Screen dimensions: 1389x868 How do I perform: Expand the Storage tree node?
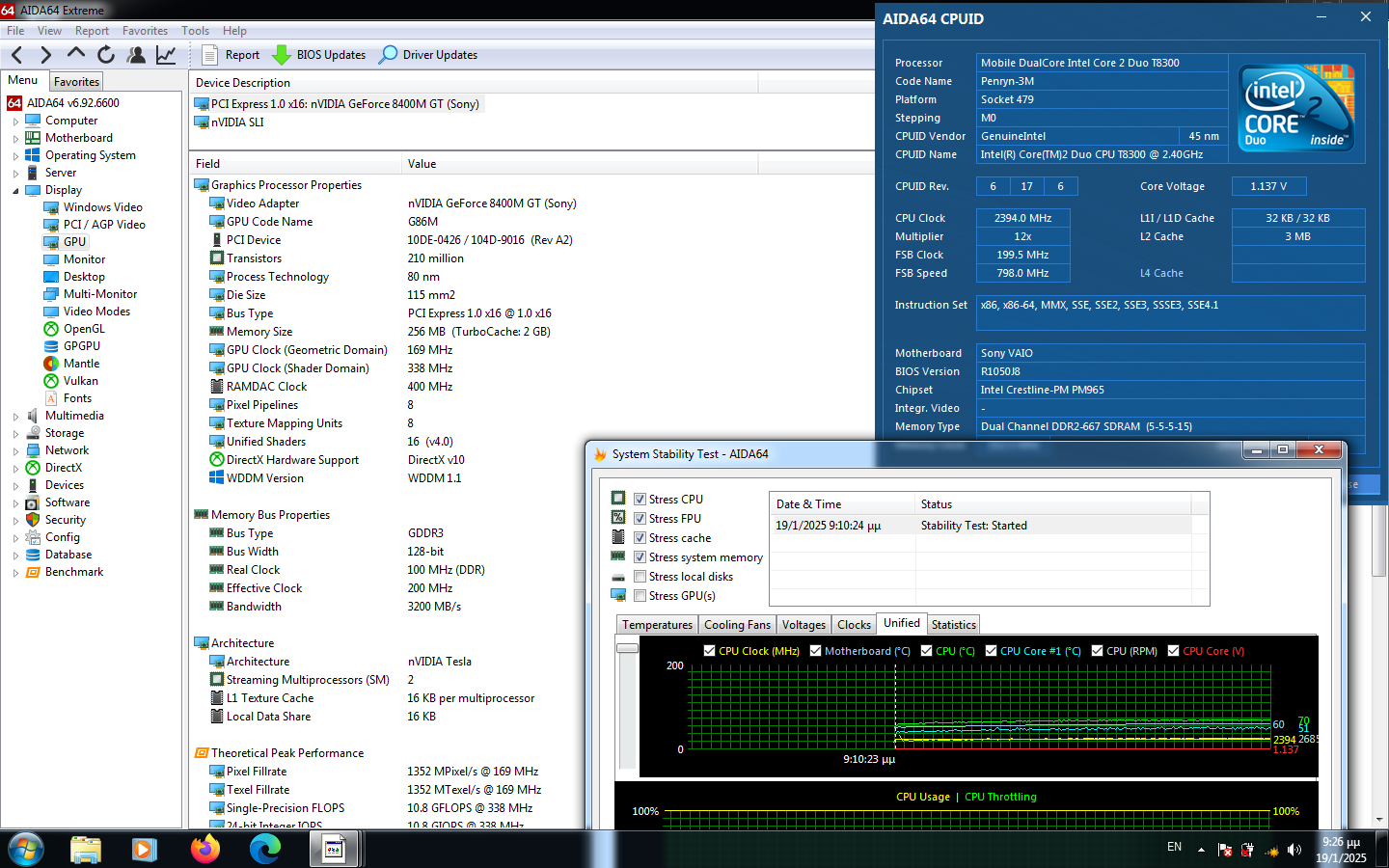coord(15,434)
